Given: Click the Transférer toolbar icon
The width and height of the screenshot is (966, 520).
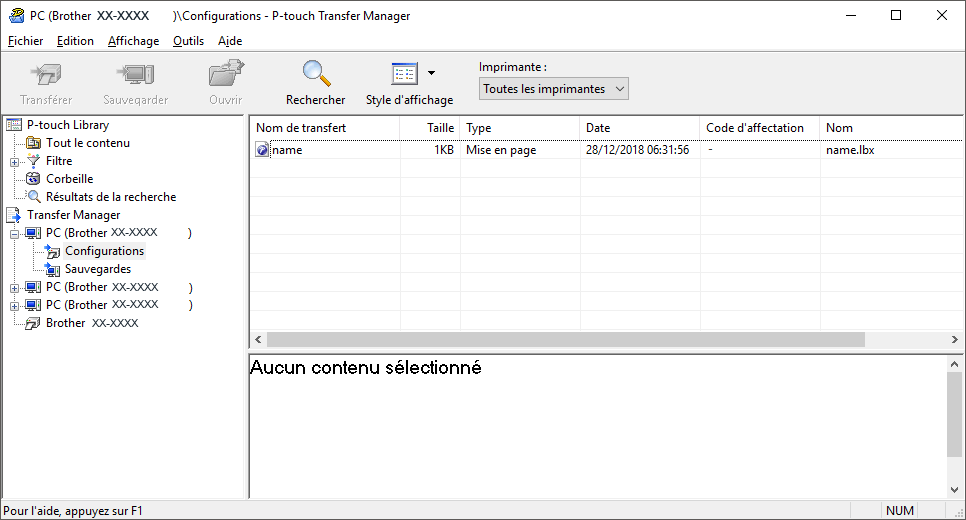Looking at the screenshot, I should [46, 75].
